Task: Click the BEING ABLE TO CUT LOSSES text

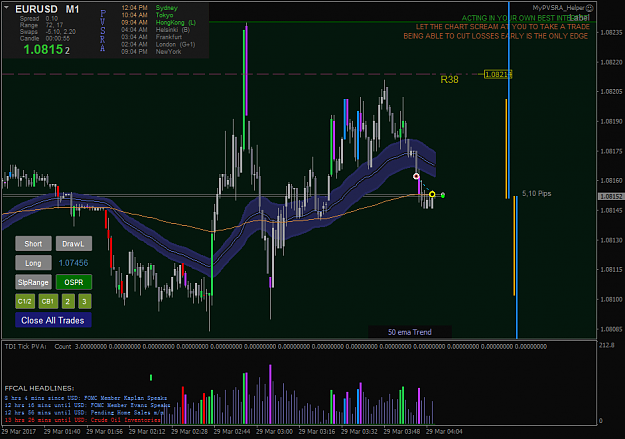Action: [495, 36]
